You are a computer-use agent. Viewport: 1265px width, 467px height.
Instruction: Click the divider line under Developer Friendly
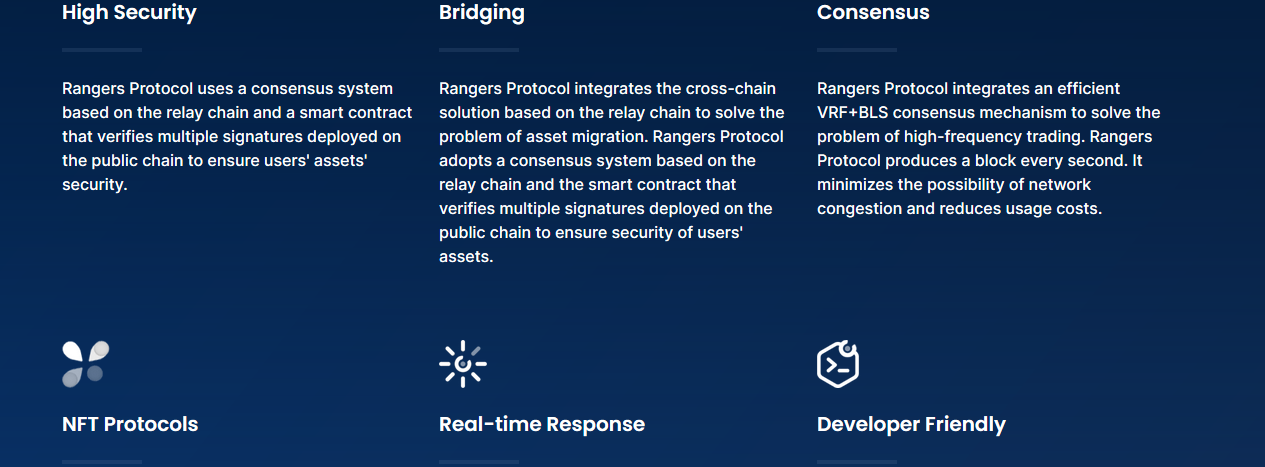tap(857, 462)
